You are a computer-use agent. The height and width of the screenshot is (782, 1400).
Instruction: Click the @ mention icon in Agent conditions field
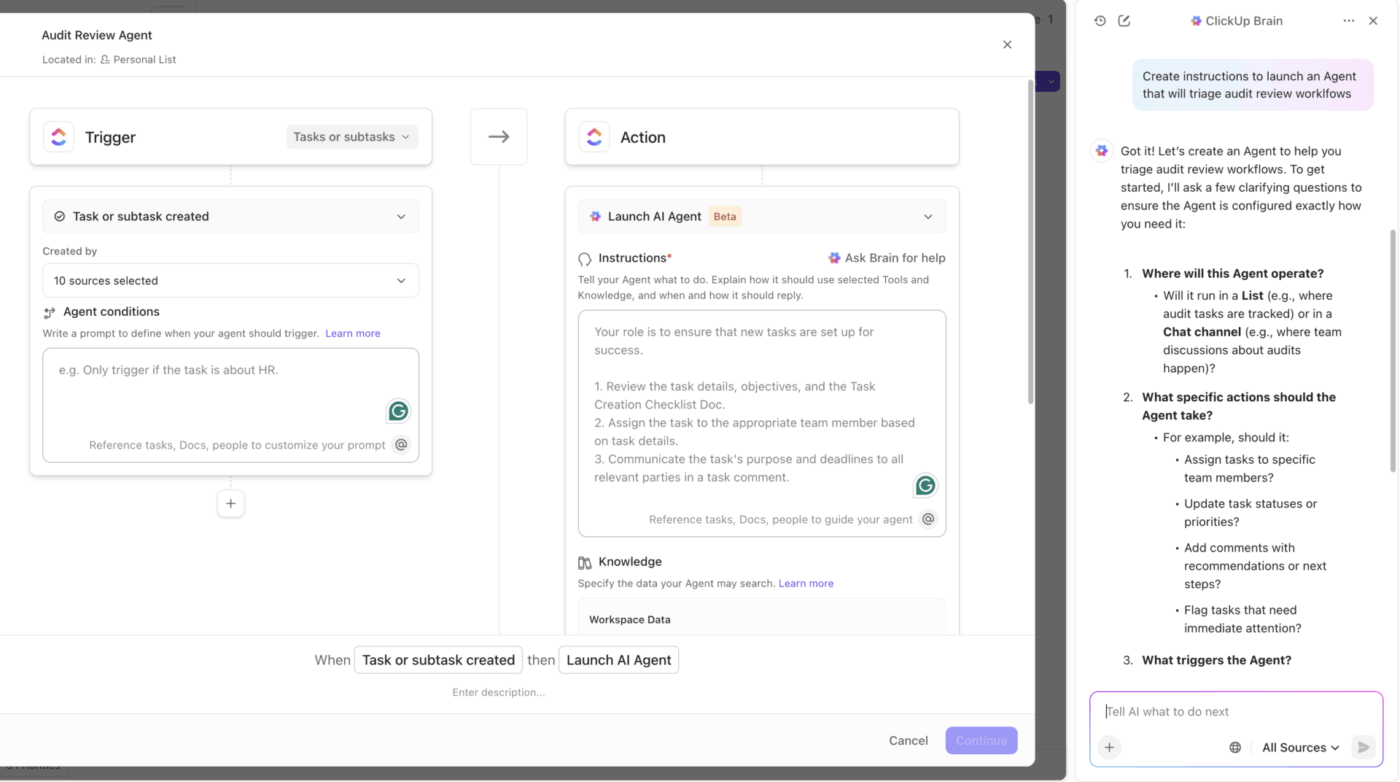pos(401,445)
